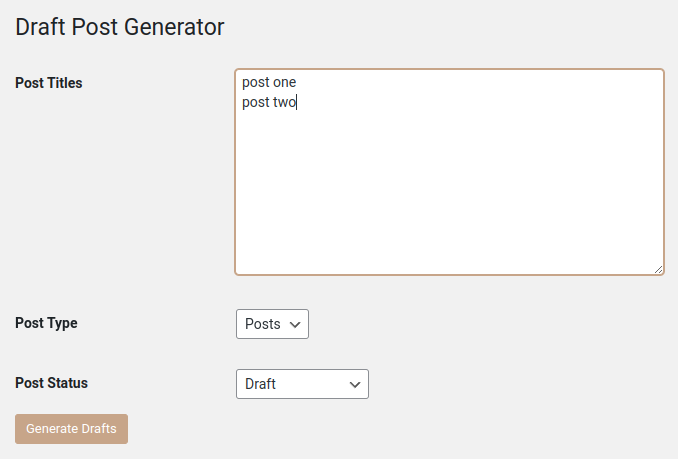This screenshot has width=678, height=459.
Task: Click the word "one" in the textarea
Action: click(285, 82)
